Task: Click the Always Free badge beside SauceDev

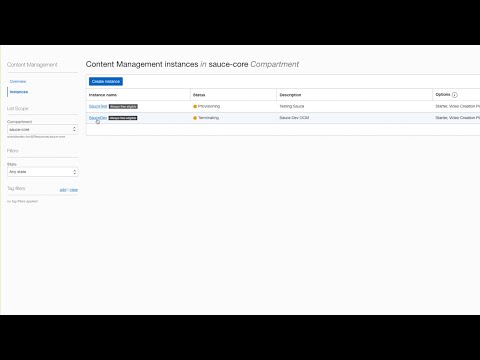Action: coord(123,118)
